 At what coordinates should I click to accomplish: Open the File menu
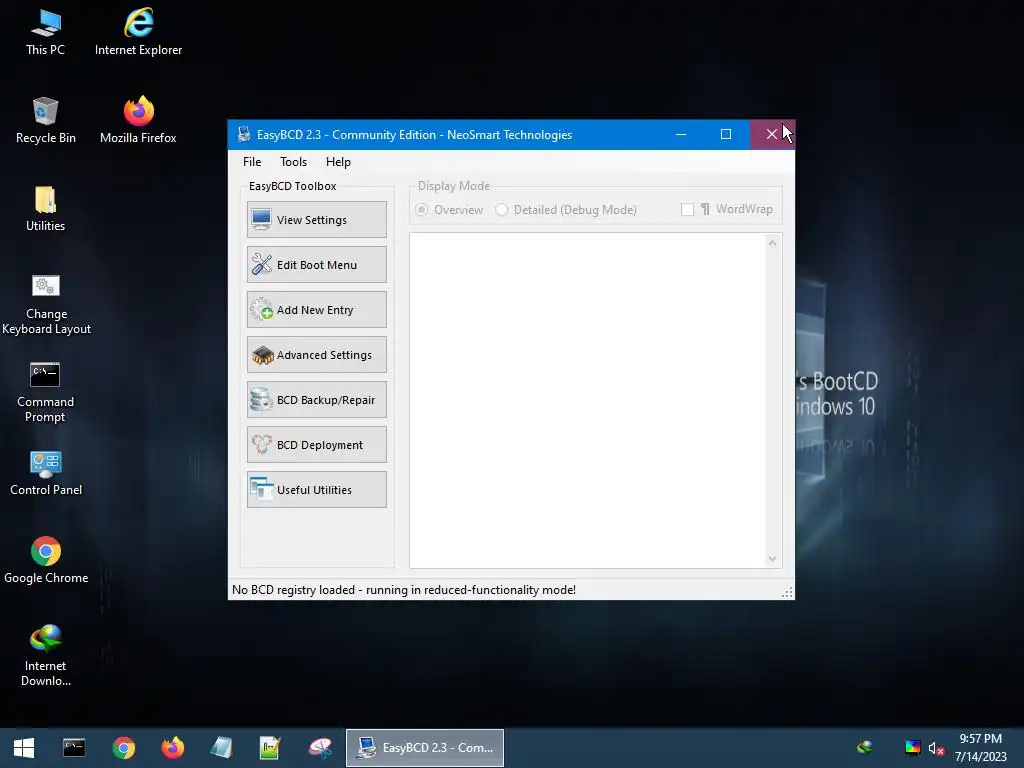(252, 162)
